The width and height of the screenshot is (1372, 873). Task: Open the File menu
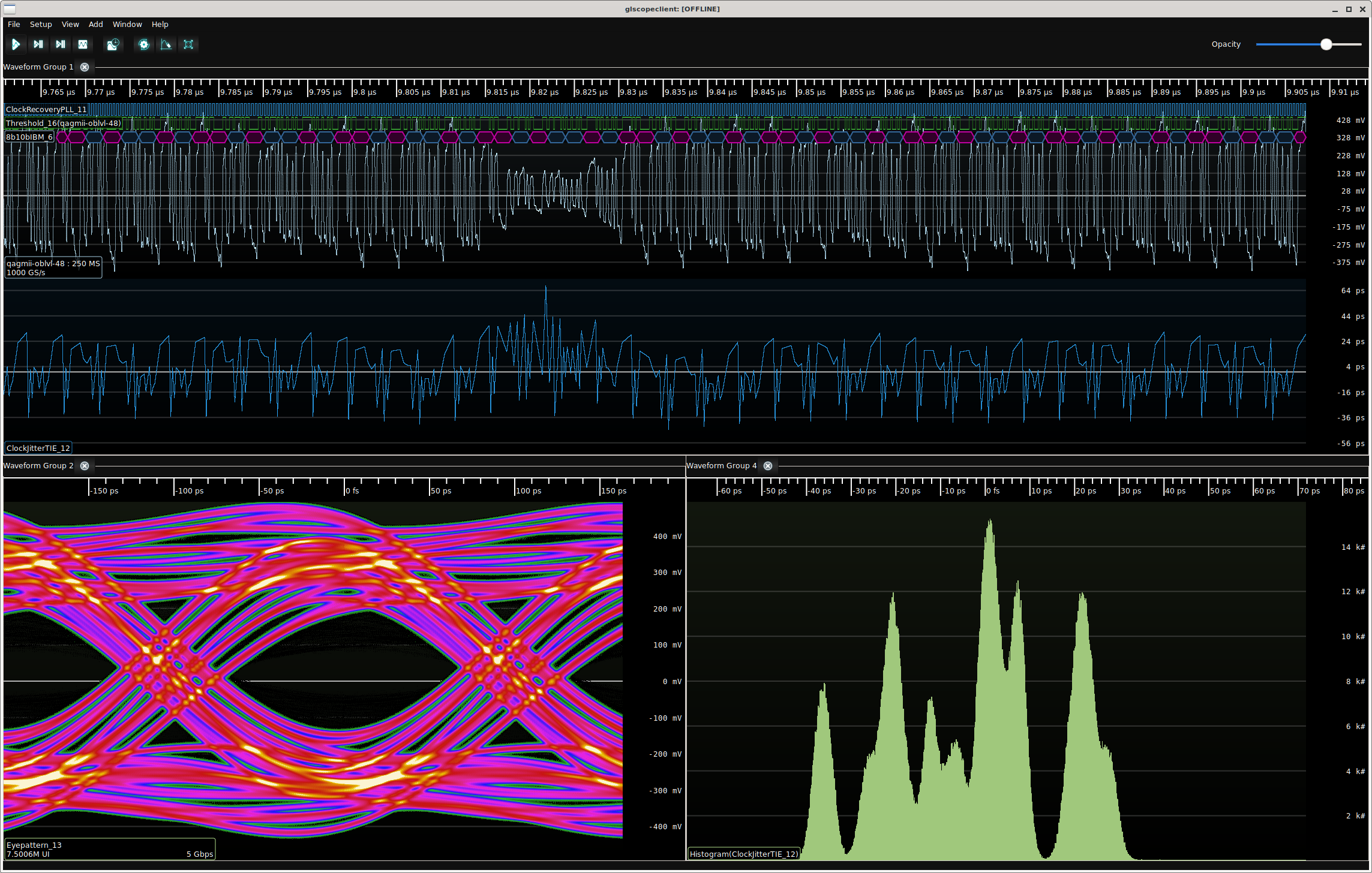[14, 25]
